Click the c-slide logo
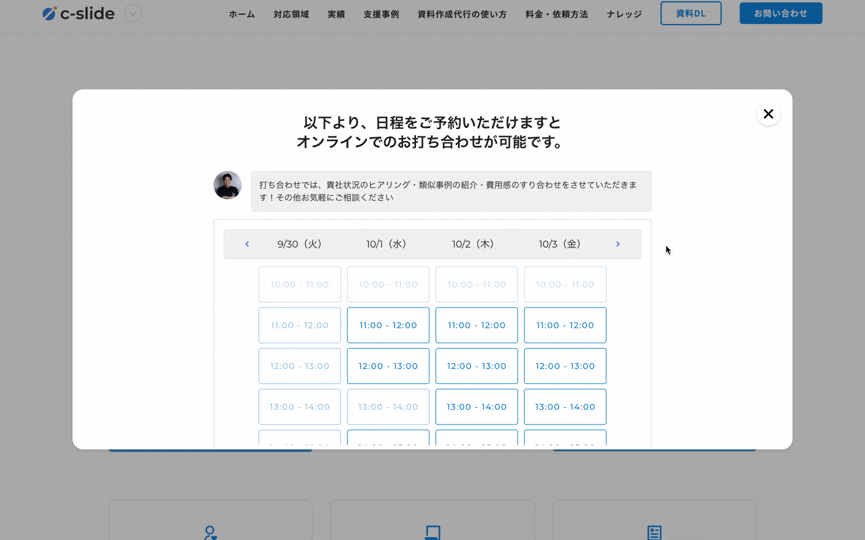This screenshot has width=865, height=540. coord(78,14)
